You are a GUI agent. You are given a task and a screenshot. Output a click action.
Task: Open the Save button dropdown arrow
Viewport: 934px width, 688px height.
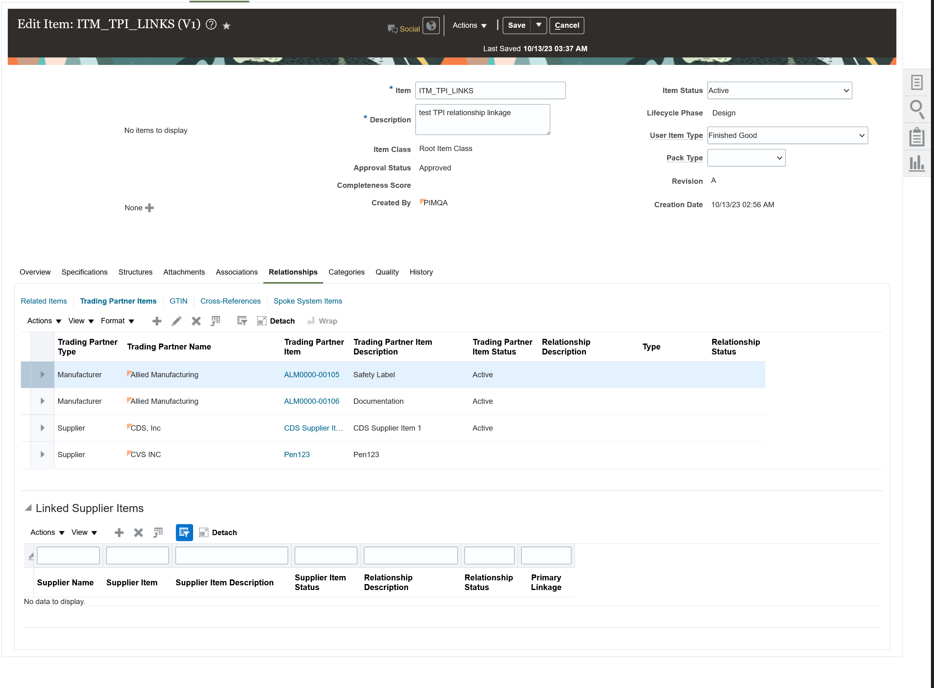coord(538,25)
